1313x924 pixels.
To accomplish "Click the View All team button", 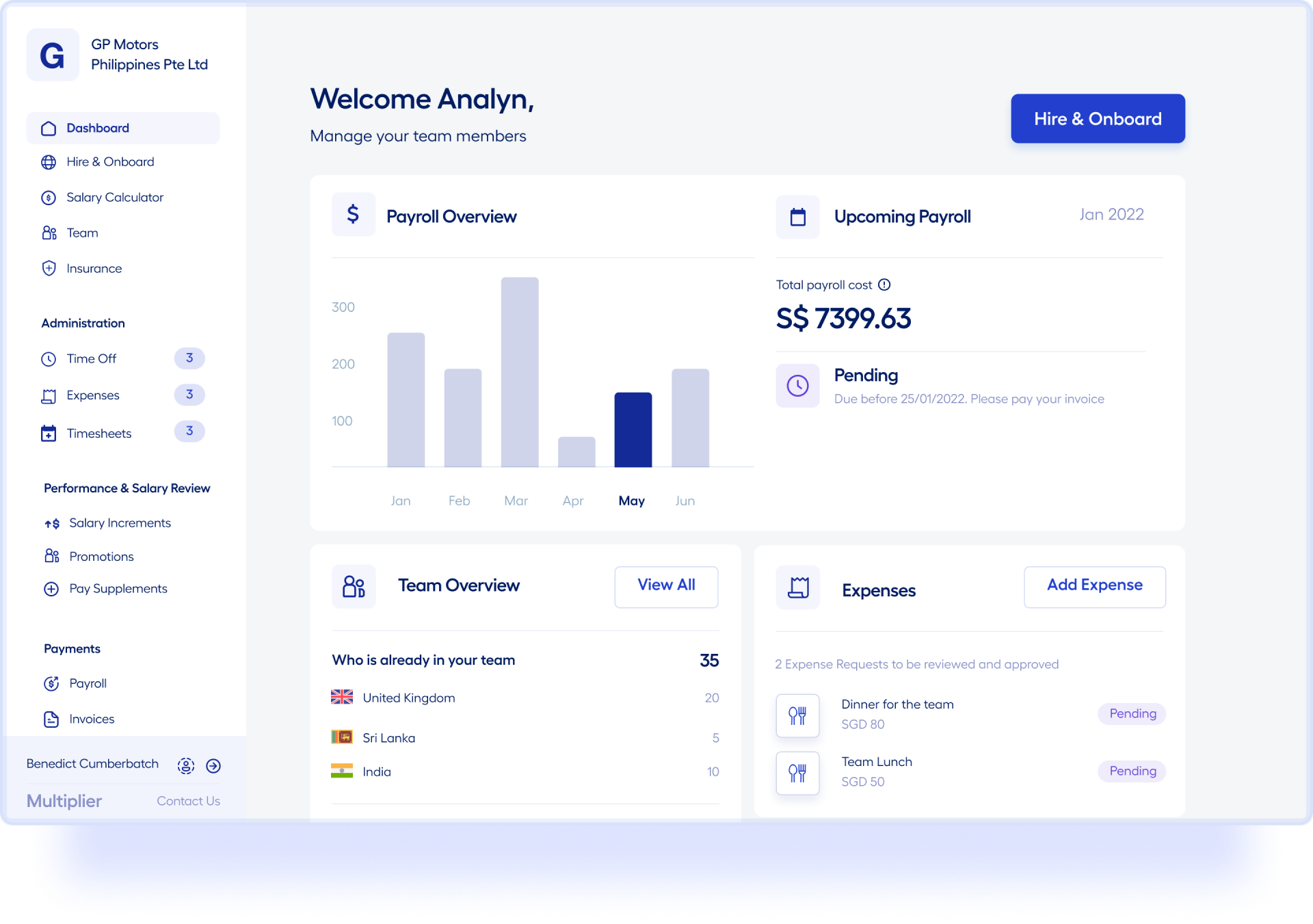I will coord(666,586).
